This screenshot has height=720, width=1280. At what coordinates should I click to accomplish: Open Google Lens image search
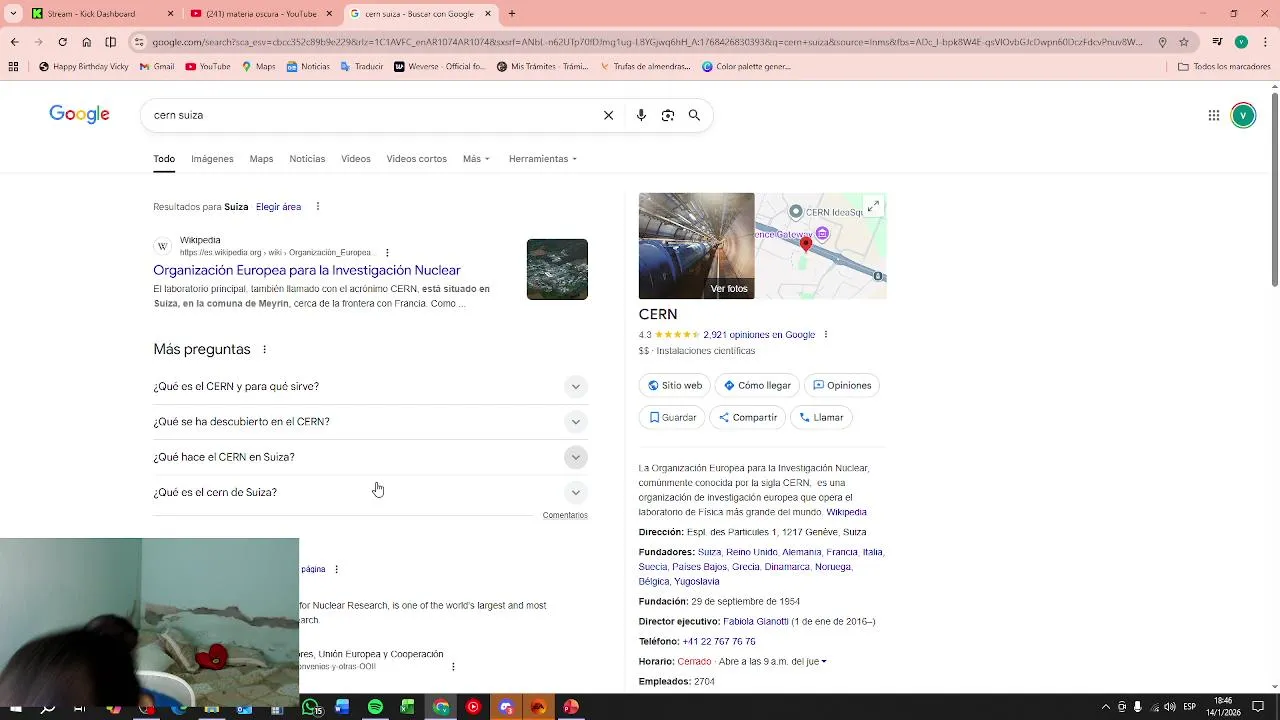point(668,115)
